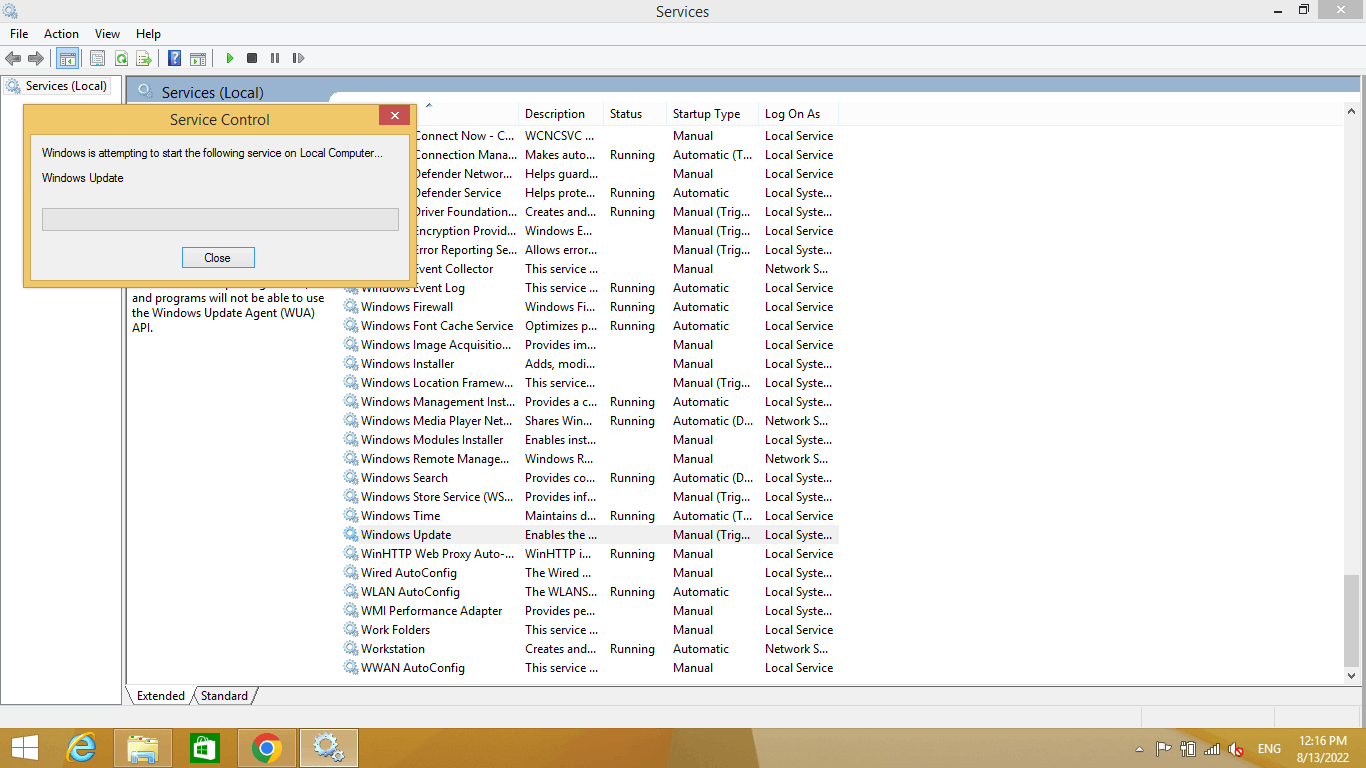Click the Restart Service toolbar icon

tap(298, 59)
